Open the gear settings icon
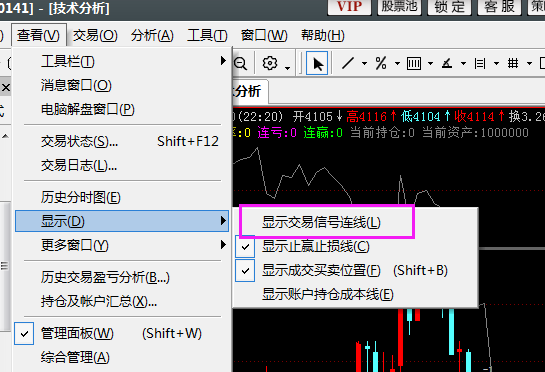 click(270, 63)
